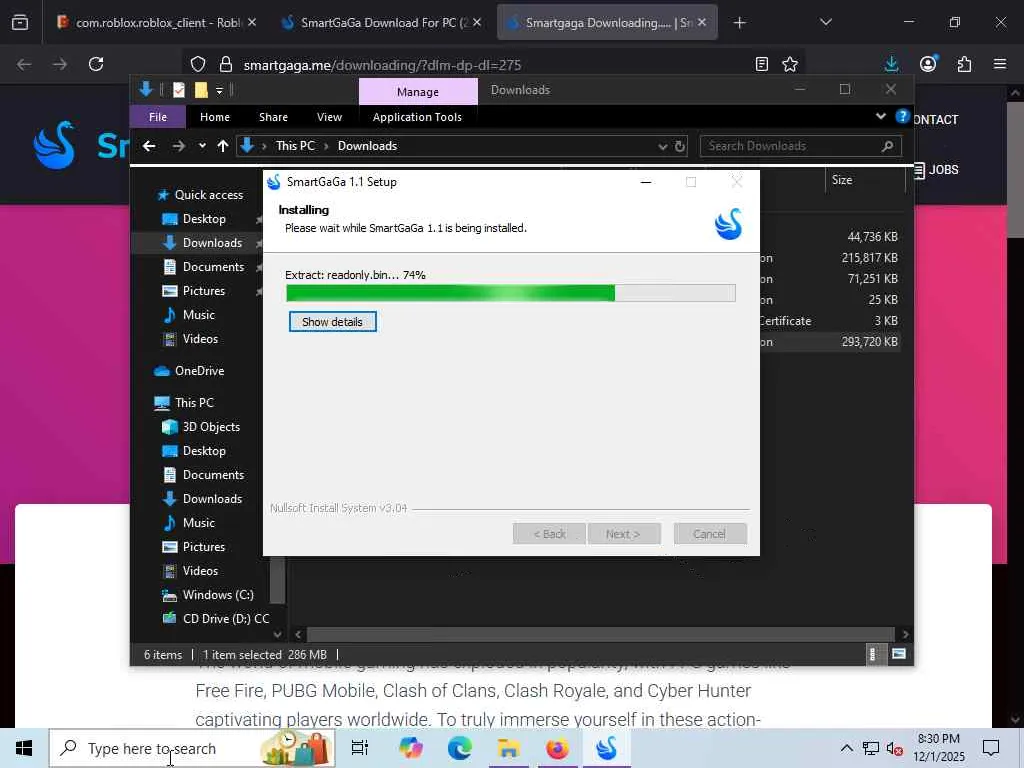Open Task View on taskbar
The image size is (1024, 768).
360,748
